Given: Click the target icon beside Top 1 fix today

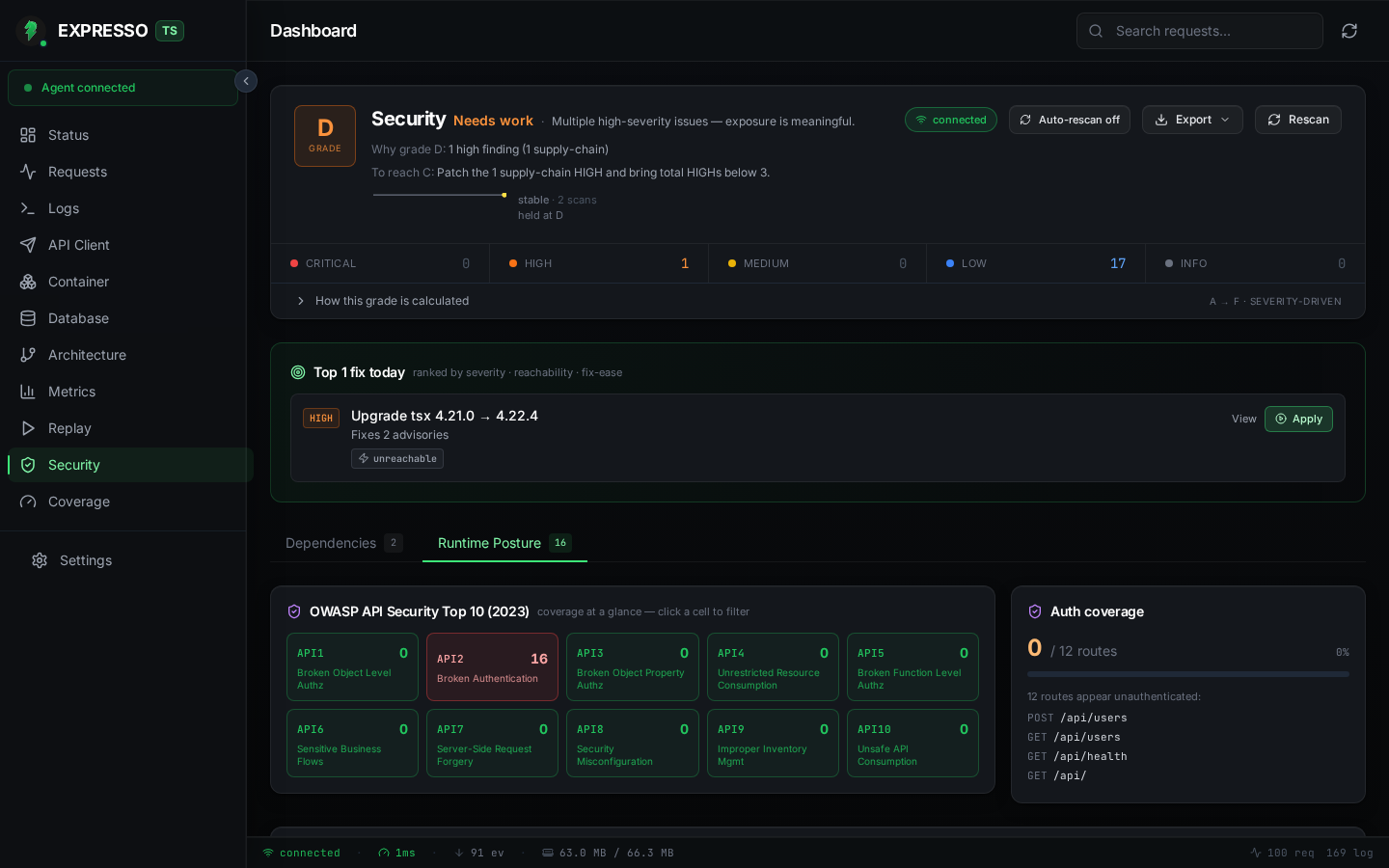Looking at the screenshot, I should click(298, 372).
